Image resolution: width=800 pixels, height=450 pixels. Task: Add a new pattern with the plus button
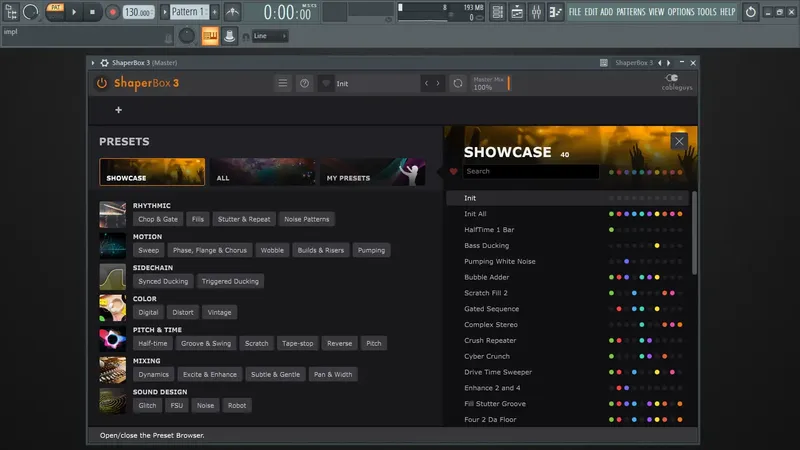[214, 12]
